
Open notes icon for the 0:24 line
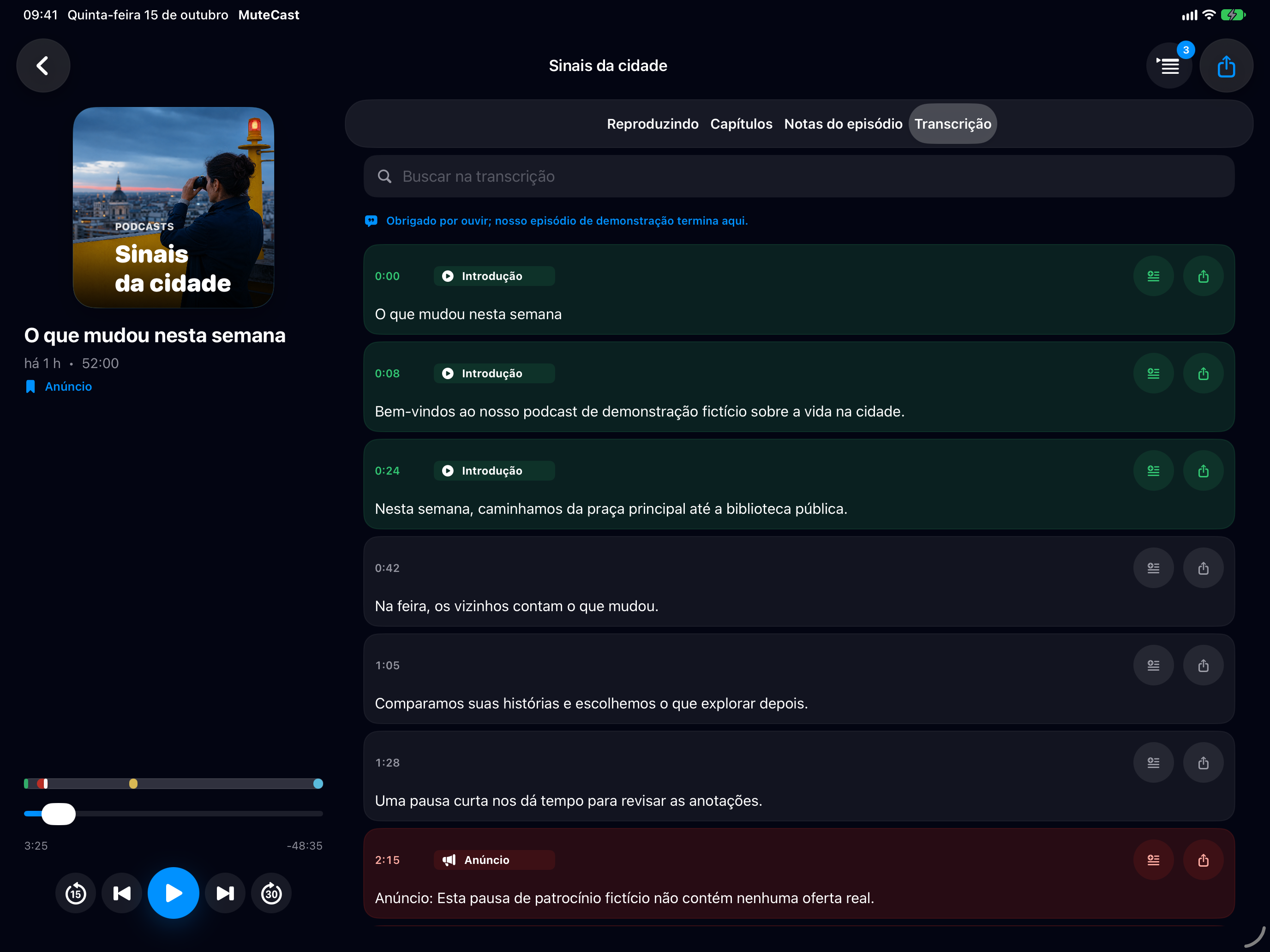(x=1153, y=470)
